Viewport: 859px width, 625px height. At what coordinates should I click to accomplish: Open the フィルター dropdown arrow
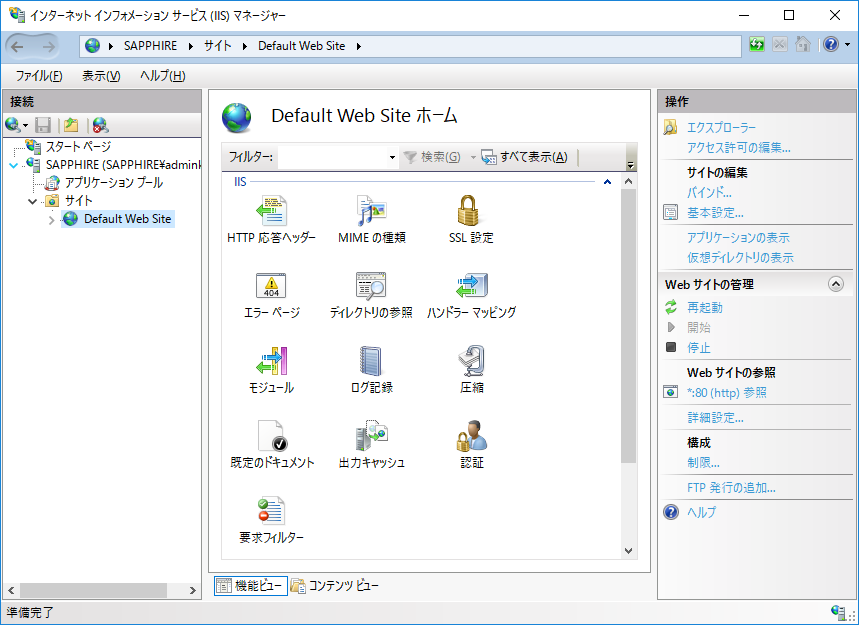pyautogui.click(x=392, y=158)
